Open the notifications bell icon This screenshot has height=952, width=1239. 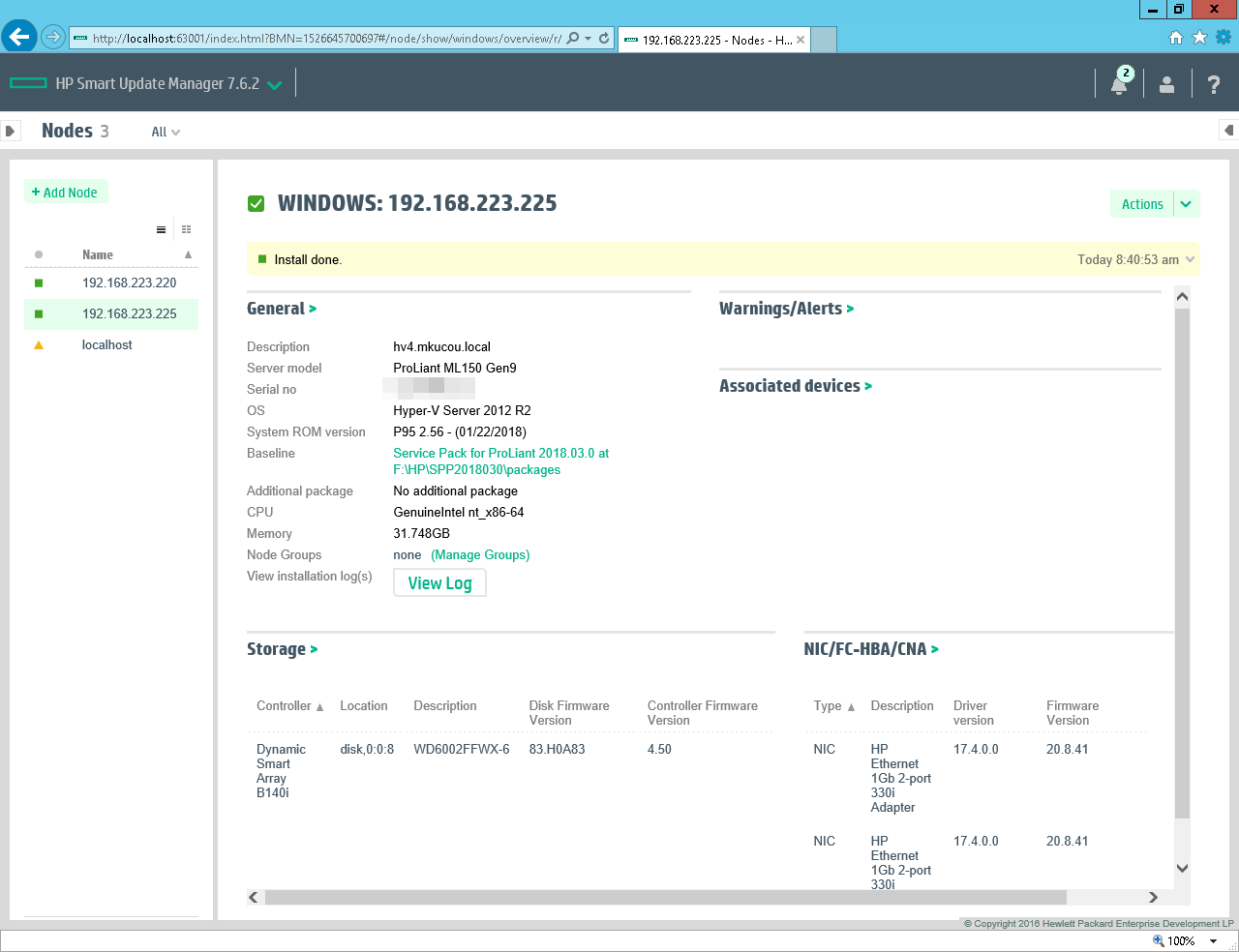pos(1119,84)
